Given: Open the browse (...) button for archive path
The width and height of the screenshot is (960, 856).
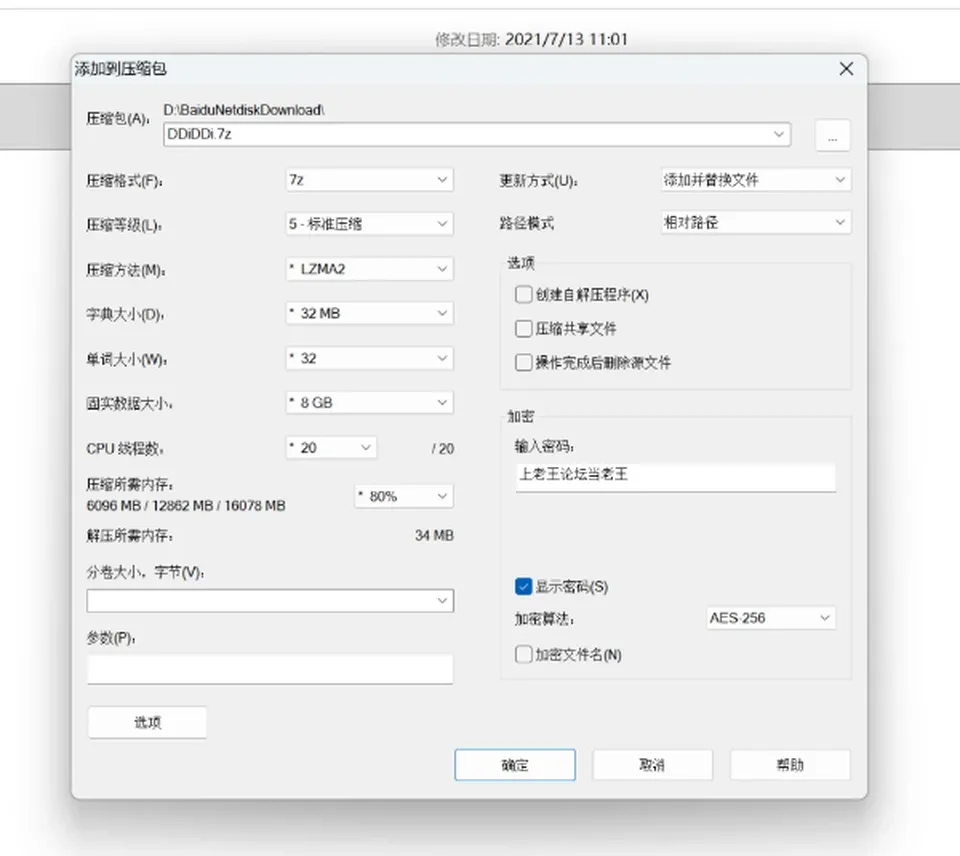Looking at the screenshot, I should (x=832, y=135).
